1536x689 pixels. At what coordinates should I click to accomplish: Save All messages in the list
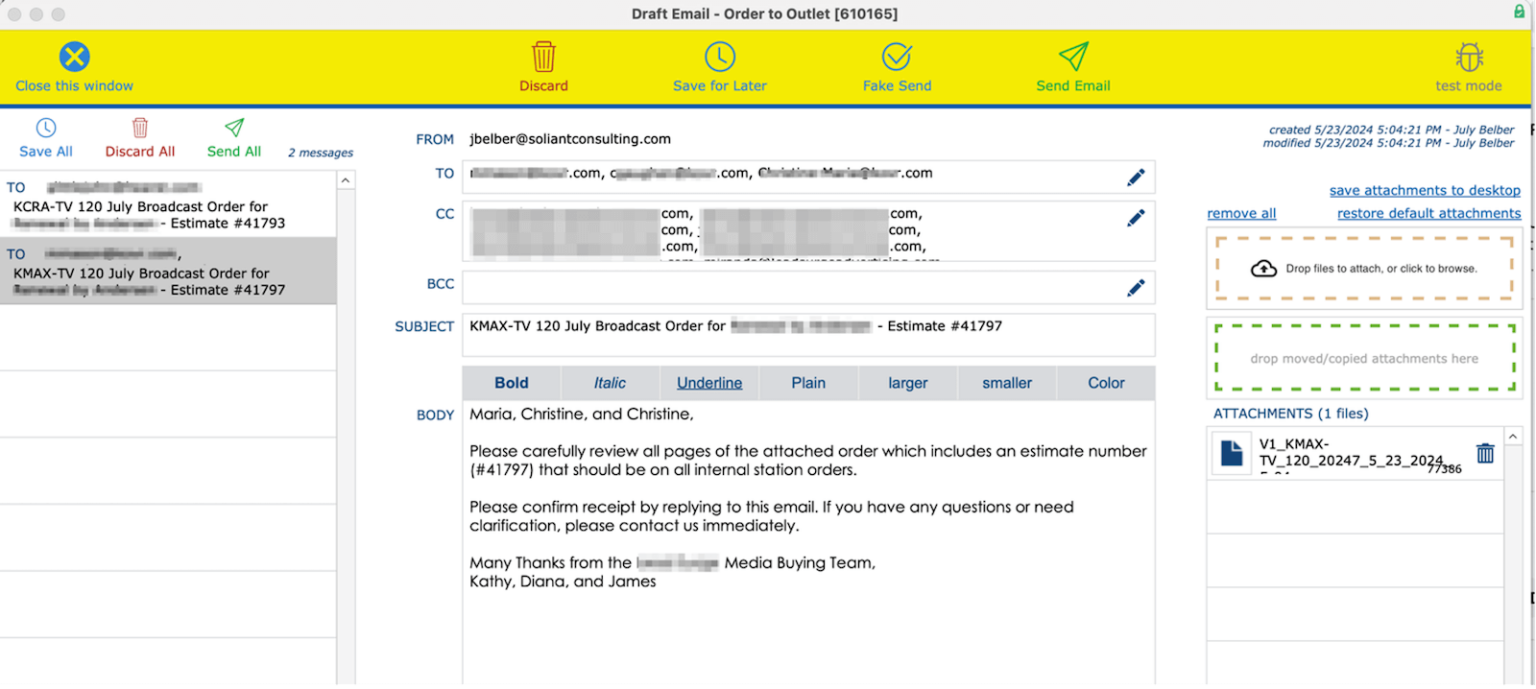[45, 138]
